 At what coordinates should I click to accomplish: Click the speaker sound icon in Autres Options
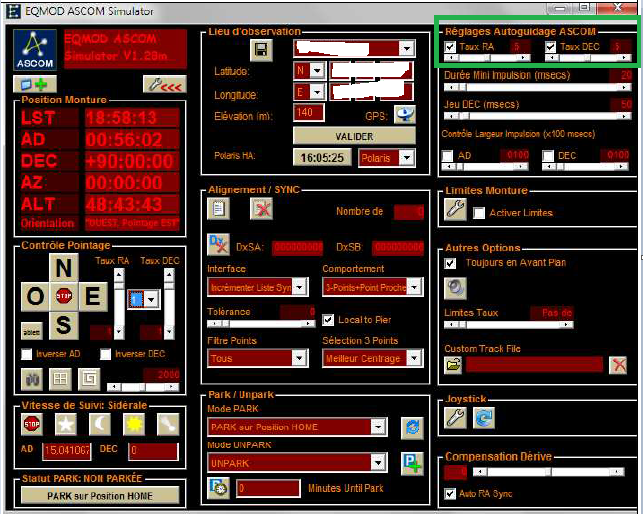[455, 288]
